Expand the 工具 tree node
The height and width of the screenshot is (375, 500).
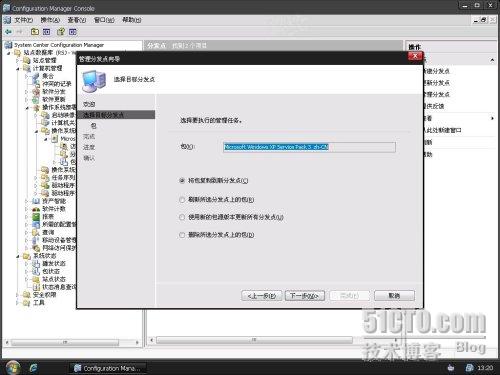[18, 303]
